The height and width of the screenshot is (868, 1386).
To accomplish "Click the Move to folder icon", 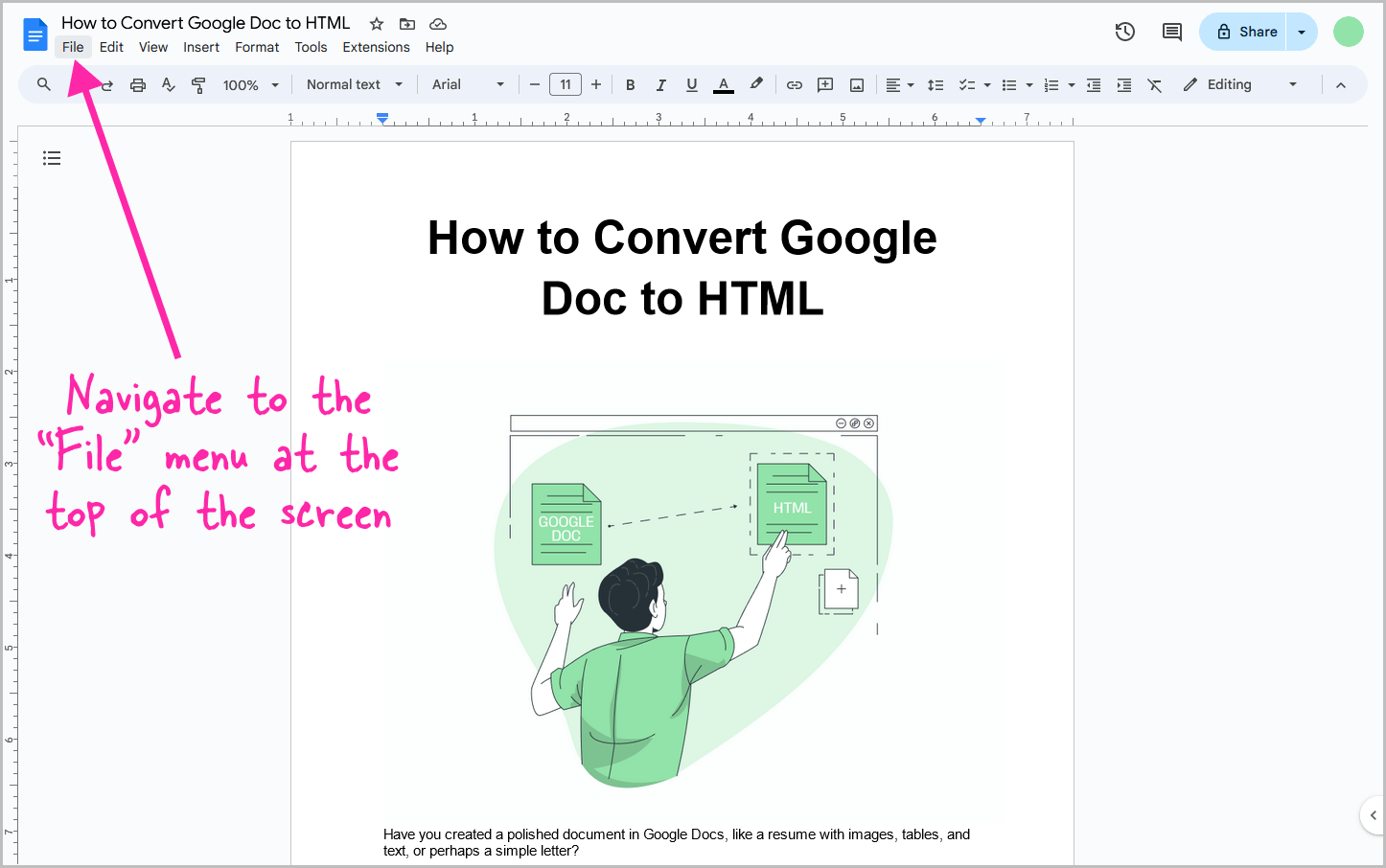I will point(407,24).
